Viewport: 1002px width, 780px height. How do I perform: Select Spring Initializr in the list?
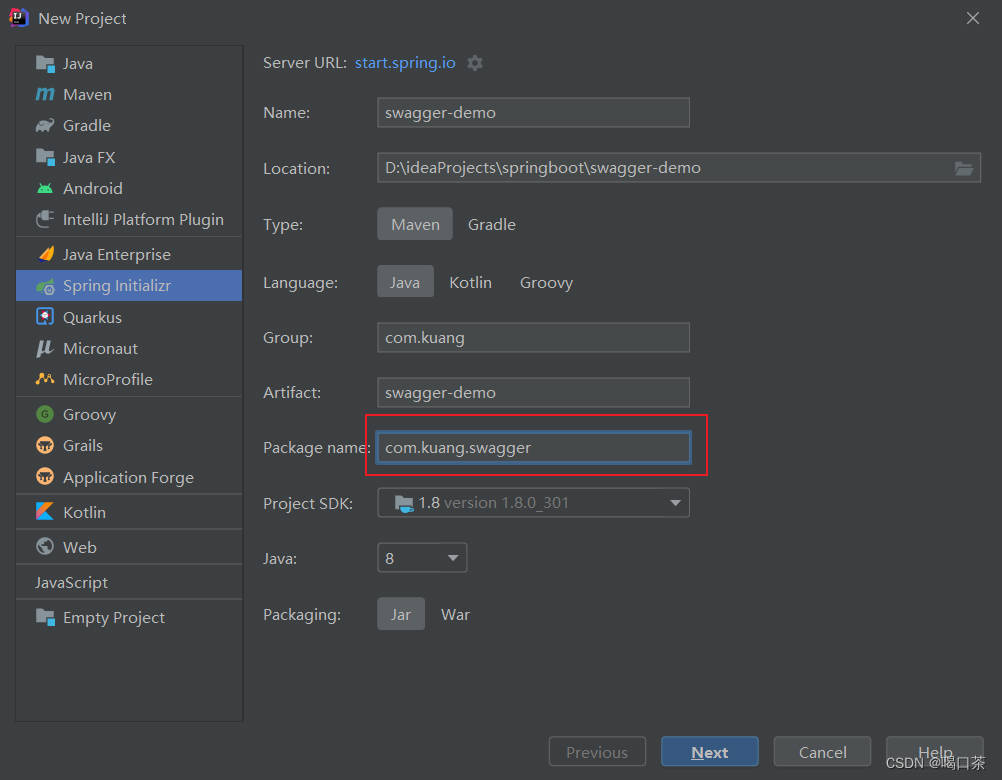tap(129, 286)
